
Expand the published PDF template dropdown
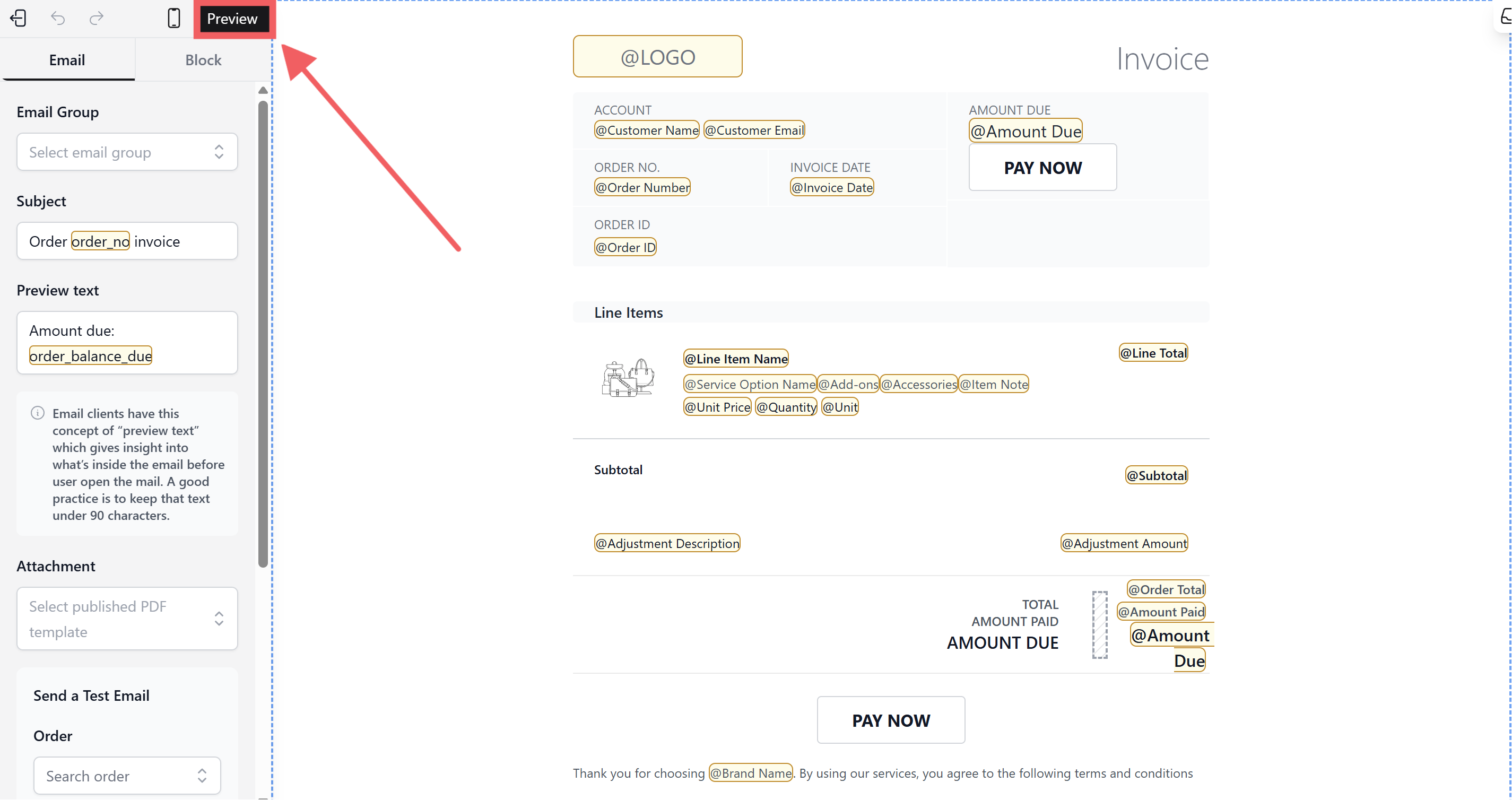click(127, 619)
